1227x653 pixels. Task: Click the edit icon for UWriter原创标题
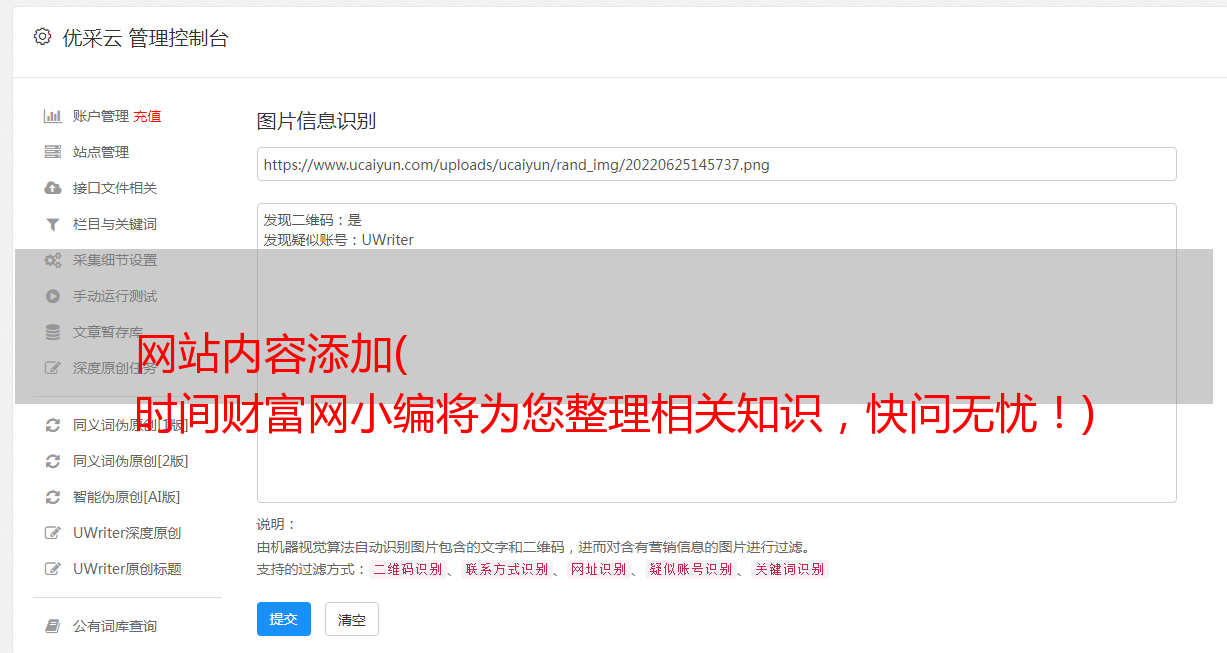click(x=53, y=569)
